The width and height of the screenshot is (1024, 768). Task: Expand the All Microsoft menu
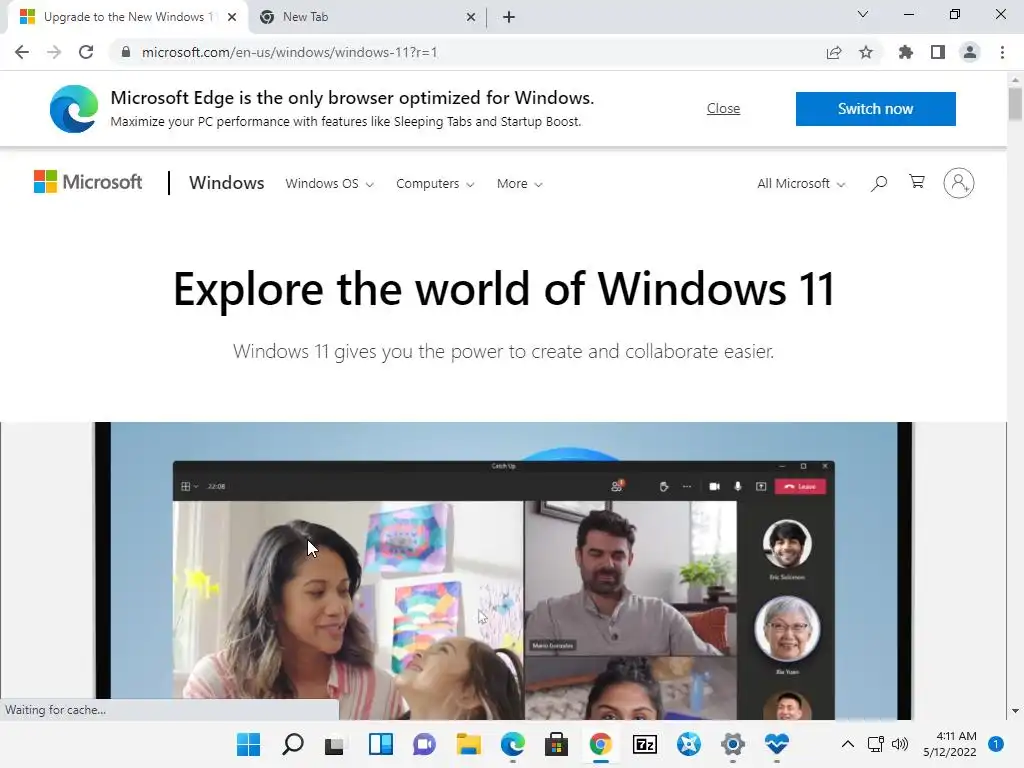pyautogui.click(x=801, y=184)
